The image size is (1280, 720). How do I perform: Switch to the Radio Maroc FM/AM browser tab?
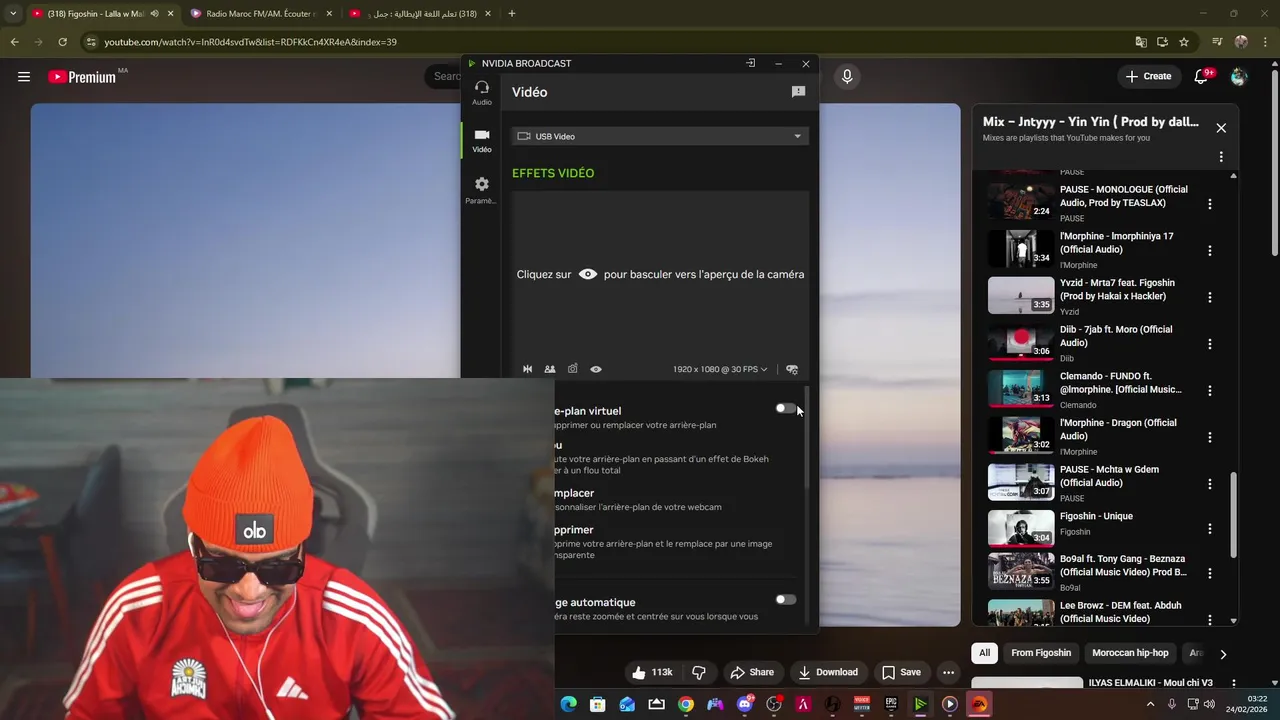(261, 14)
